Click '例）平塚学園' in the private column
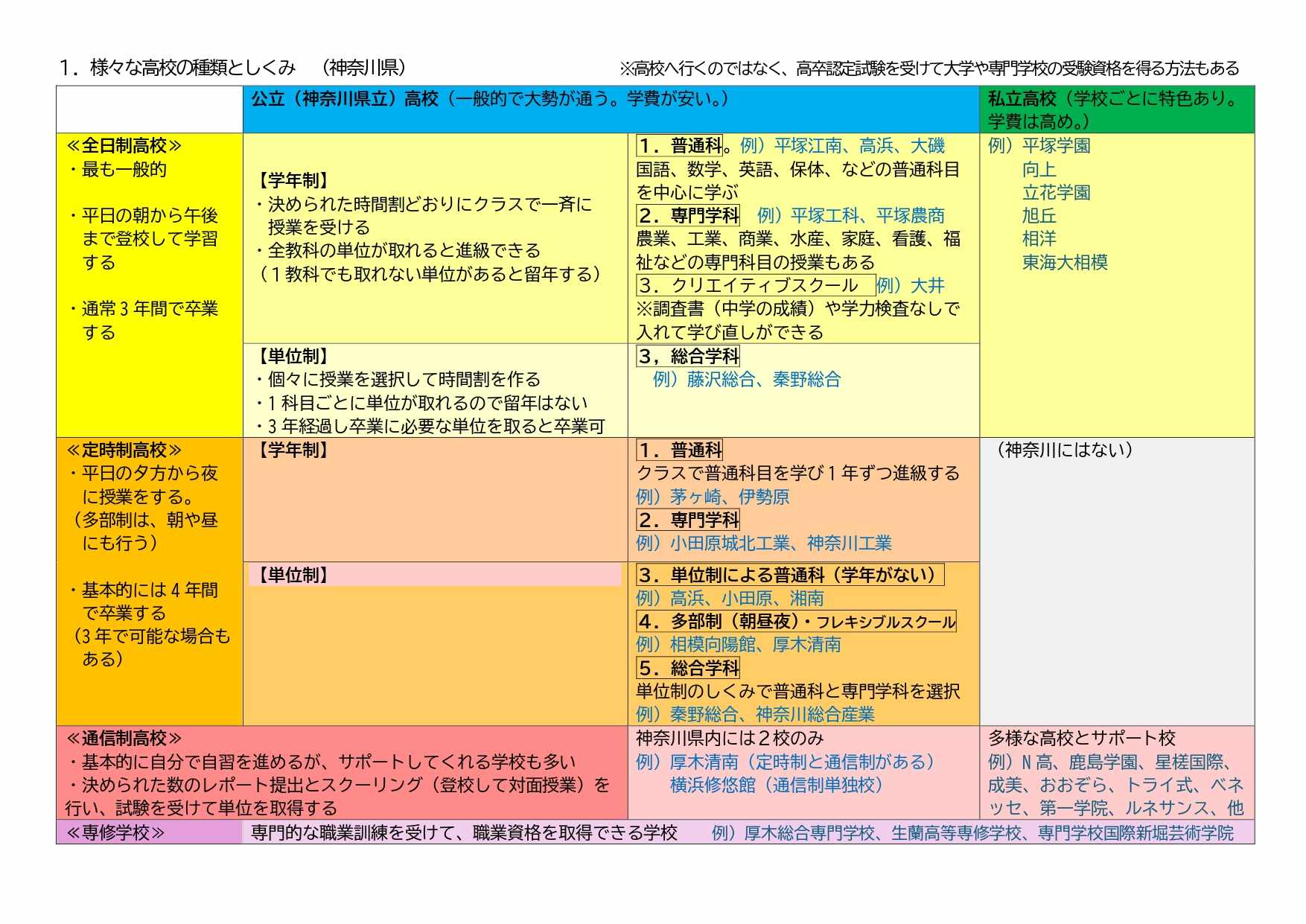 point(1039,146)
